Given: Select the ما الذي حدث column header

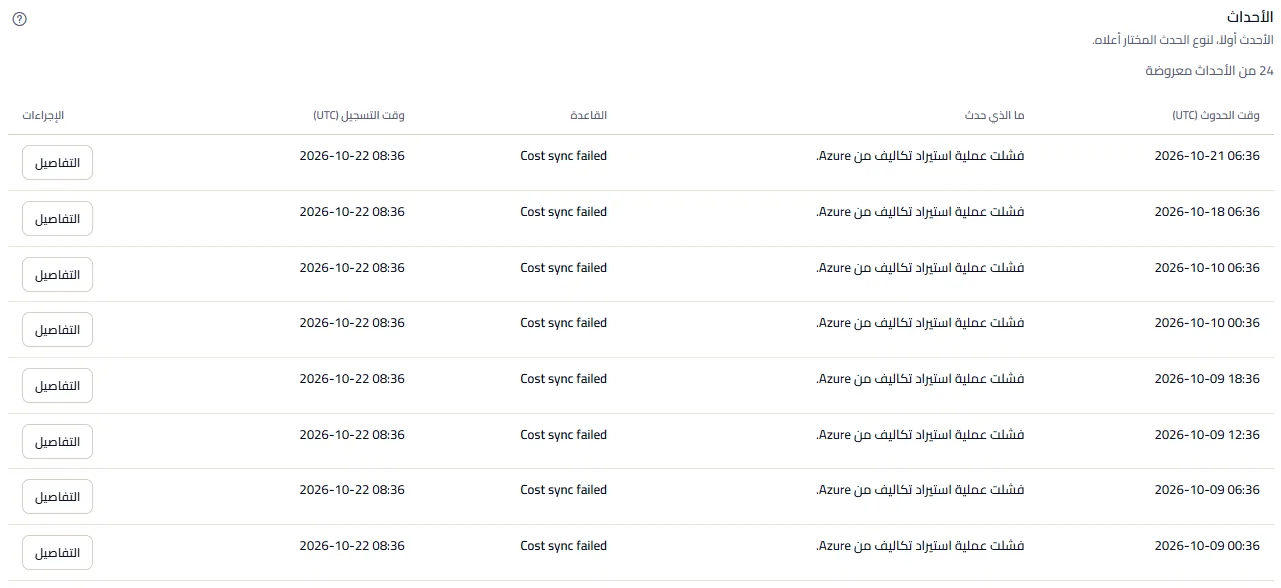Looking at the screenshot, I should point(994,116).
